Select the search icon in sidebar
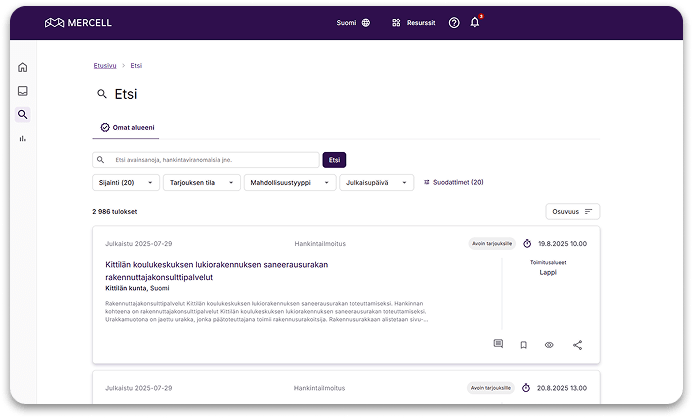This screenshot has width=693, height=418. click(23, 114)
